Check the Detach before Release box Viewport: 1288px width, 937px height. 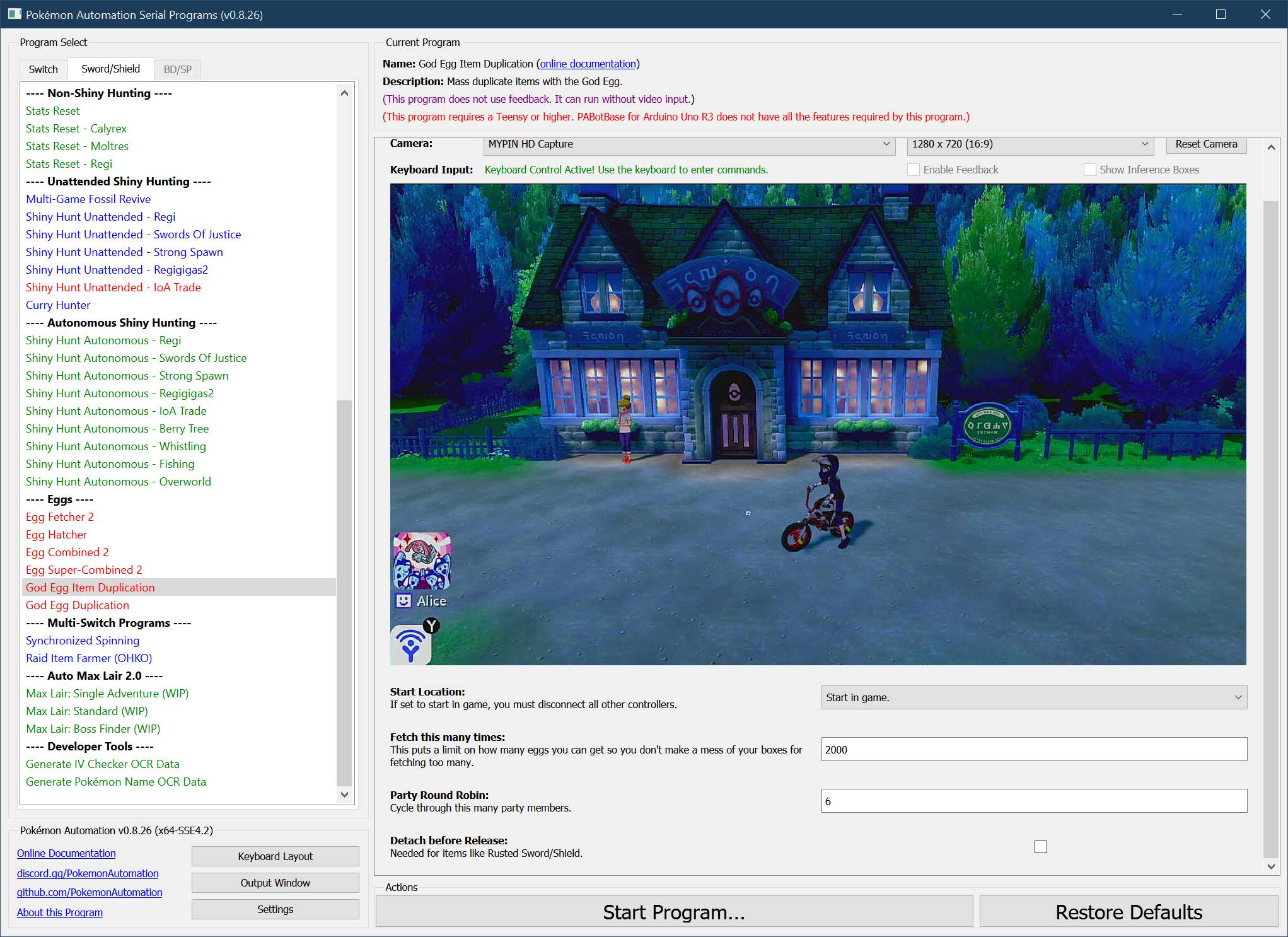coord(1041,847)
